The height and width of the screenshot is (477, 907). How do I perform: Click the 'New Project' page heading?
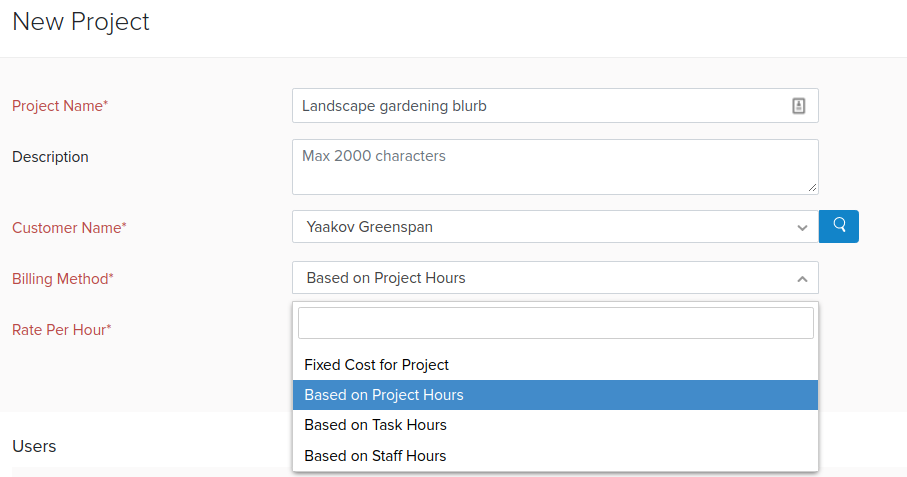click(81, 22)
